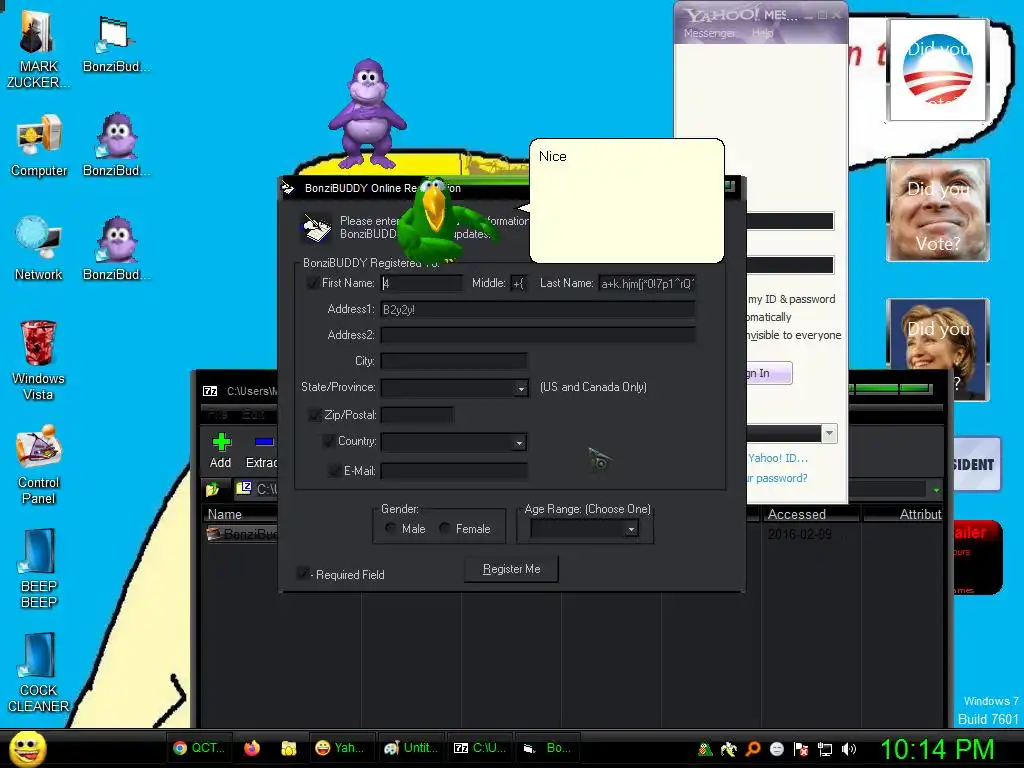Switch to Bo... taskbar item

(x=548, y=748)
